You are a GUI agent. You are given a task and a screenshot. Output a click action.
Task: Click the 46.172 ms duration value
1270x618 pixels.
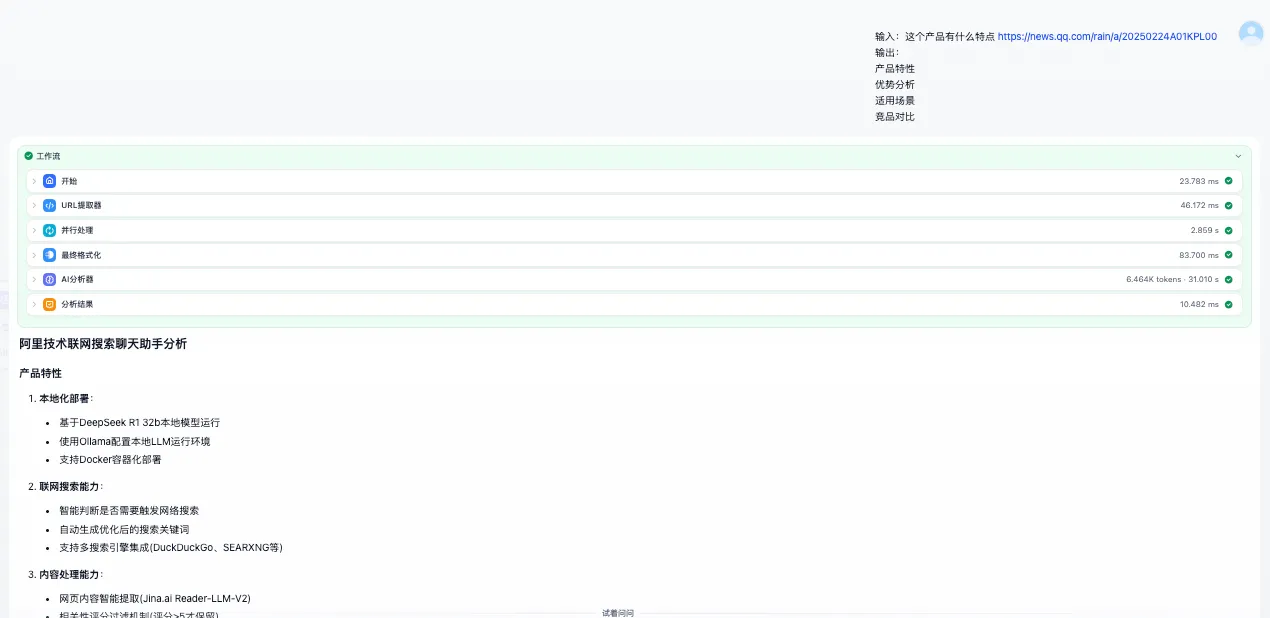(1199, 205)
